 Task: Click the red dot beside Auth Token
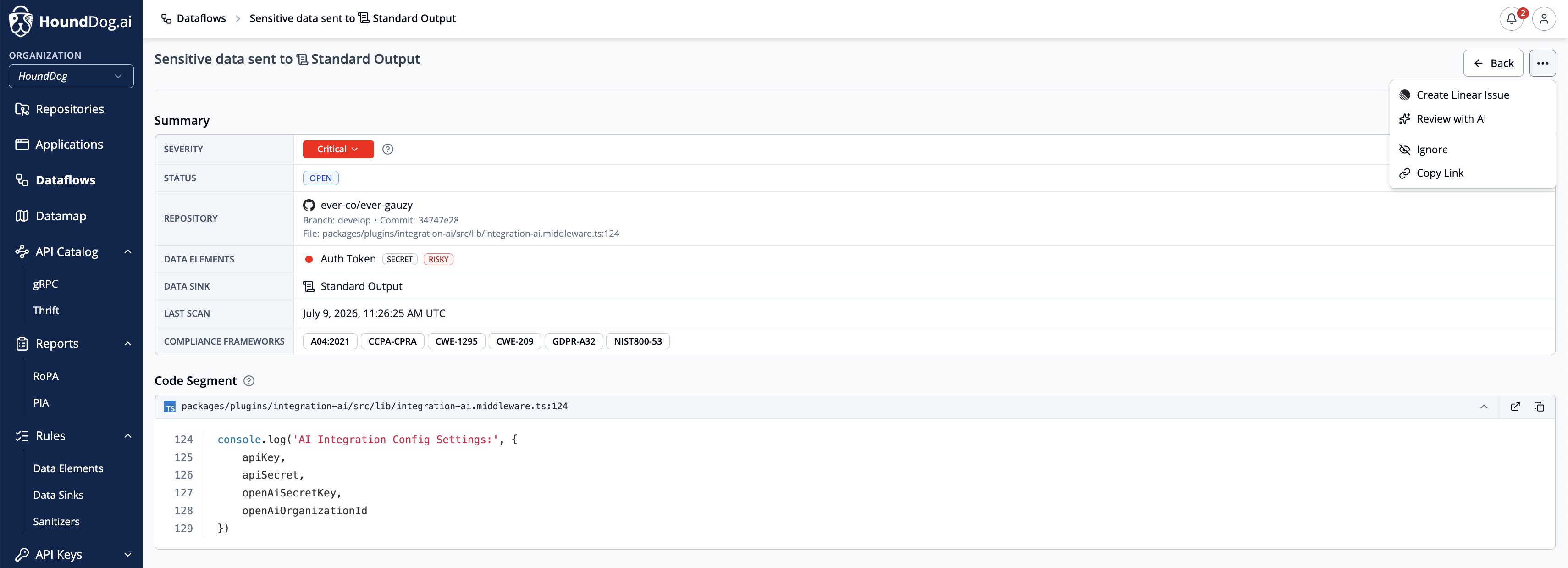309,260
